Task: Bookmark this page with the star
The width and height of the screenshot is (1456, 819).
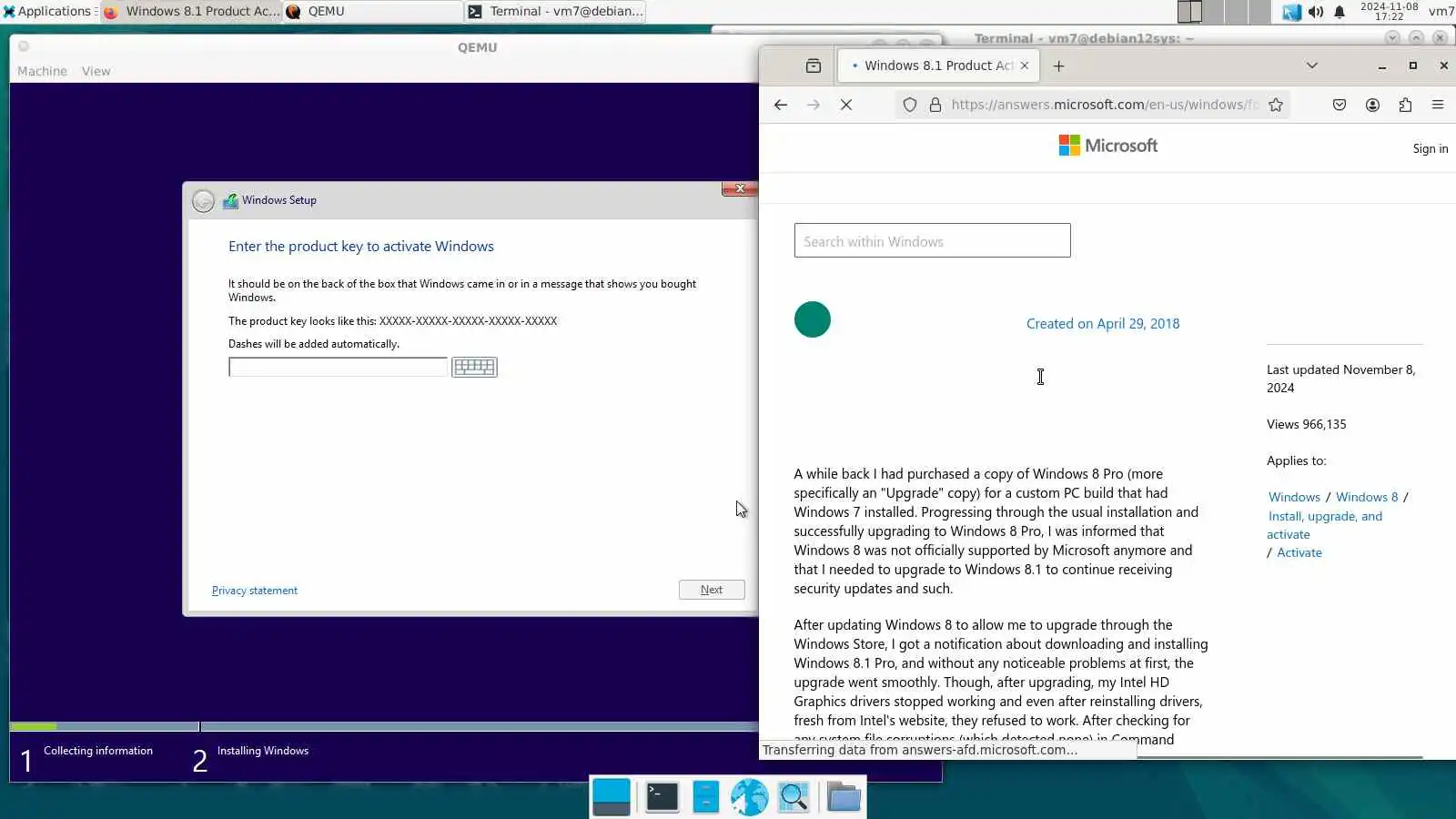Action: [x=1276, y=105]
